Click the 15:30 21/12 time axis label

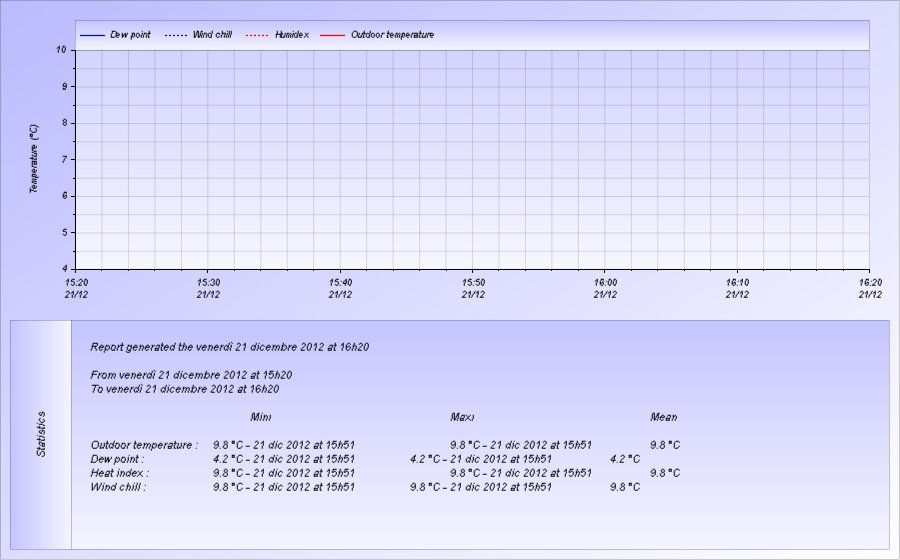point(208,289)
